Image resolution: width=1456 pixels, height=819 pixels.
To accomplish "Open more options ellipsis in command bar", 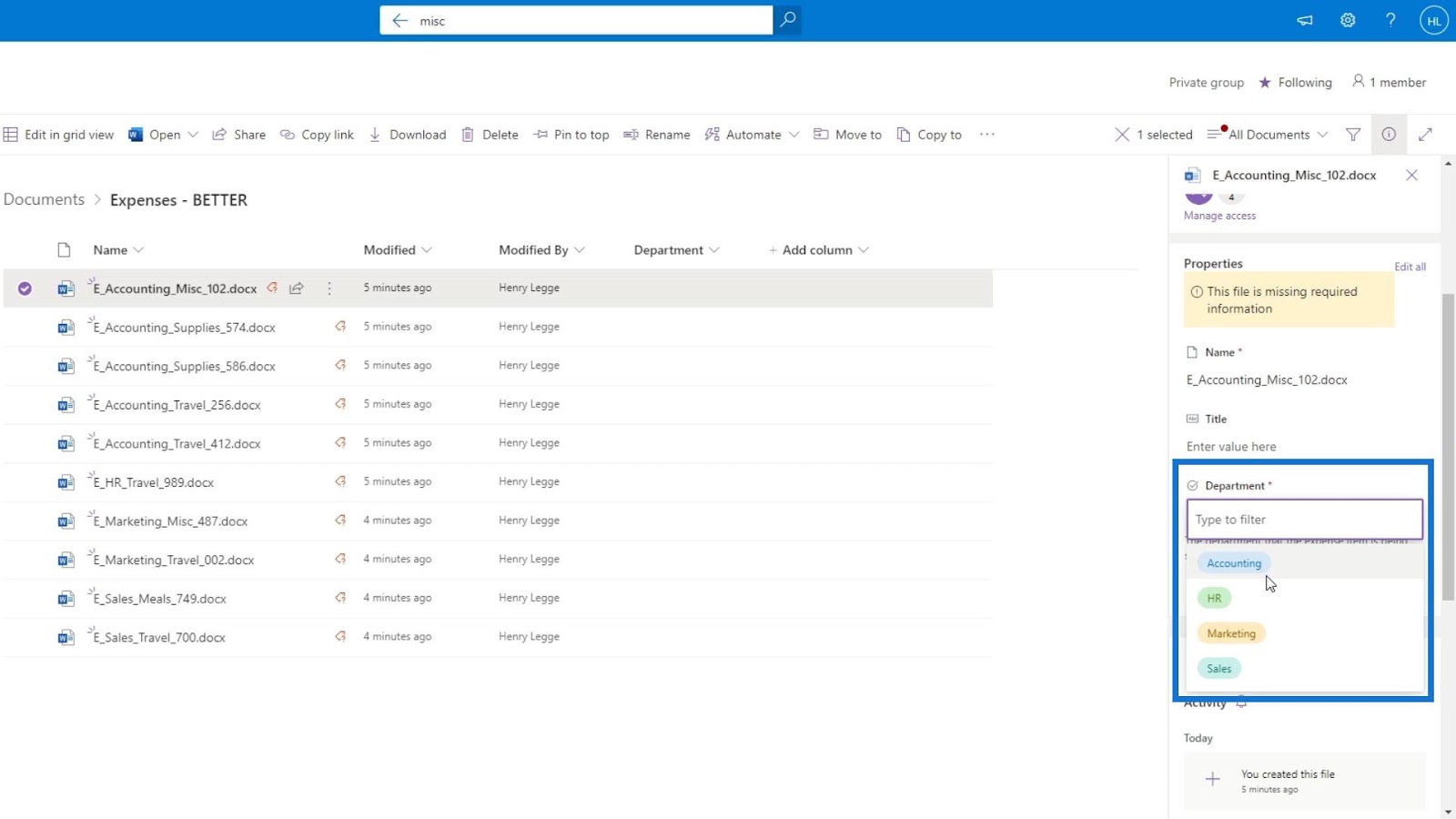I will click(x=987, y=135).
